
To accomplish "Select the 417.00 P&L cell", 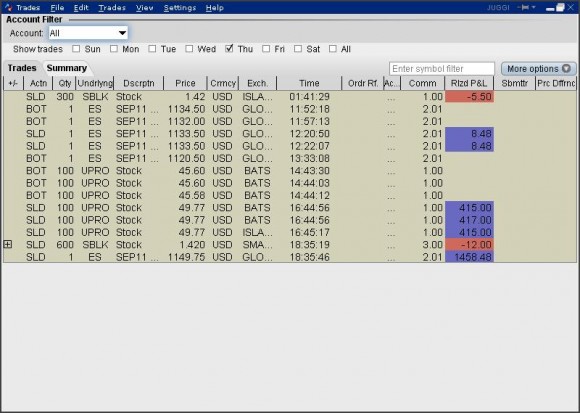I will tap(469, 220).
